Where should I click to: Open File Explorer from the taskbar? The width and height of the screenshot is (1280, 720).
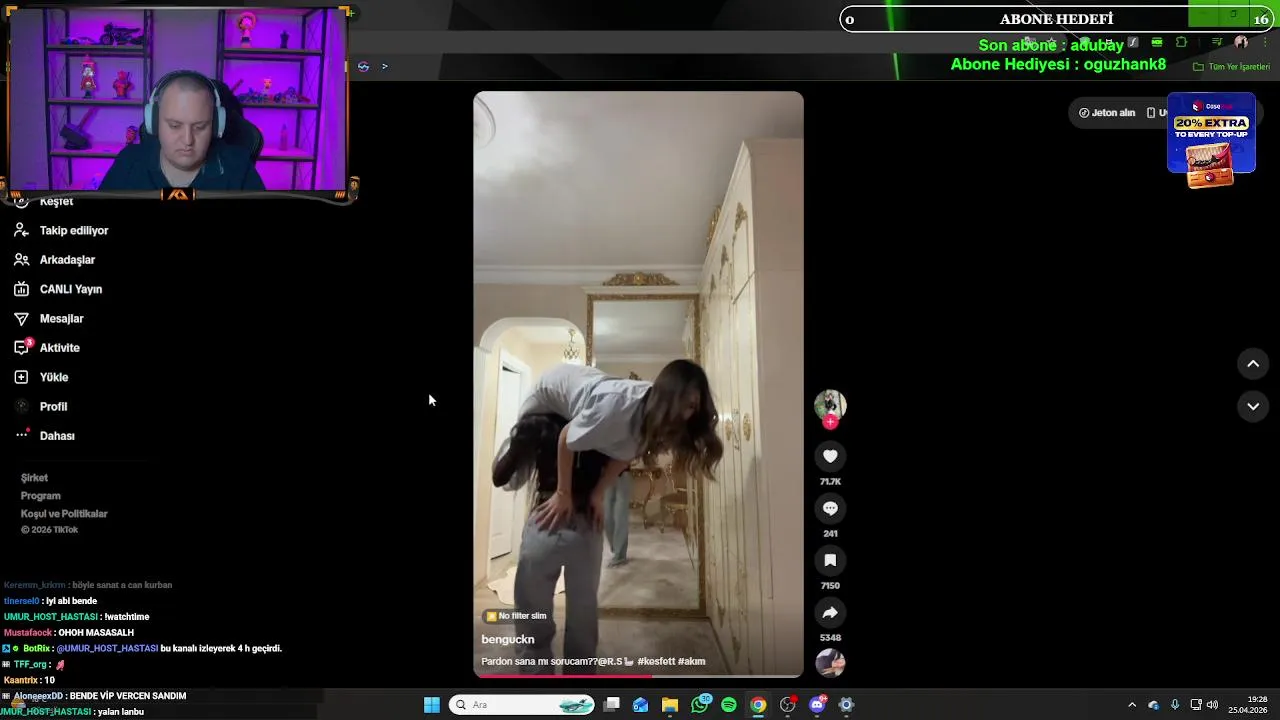tap(670, 705)
